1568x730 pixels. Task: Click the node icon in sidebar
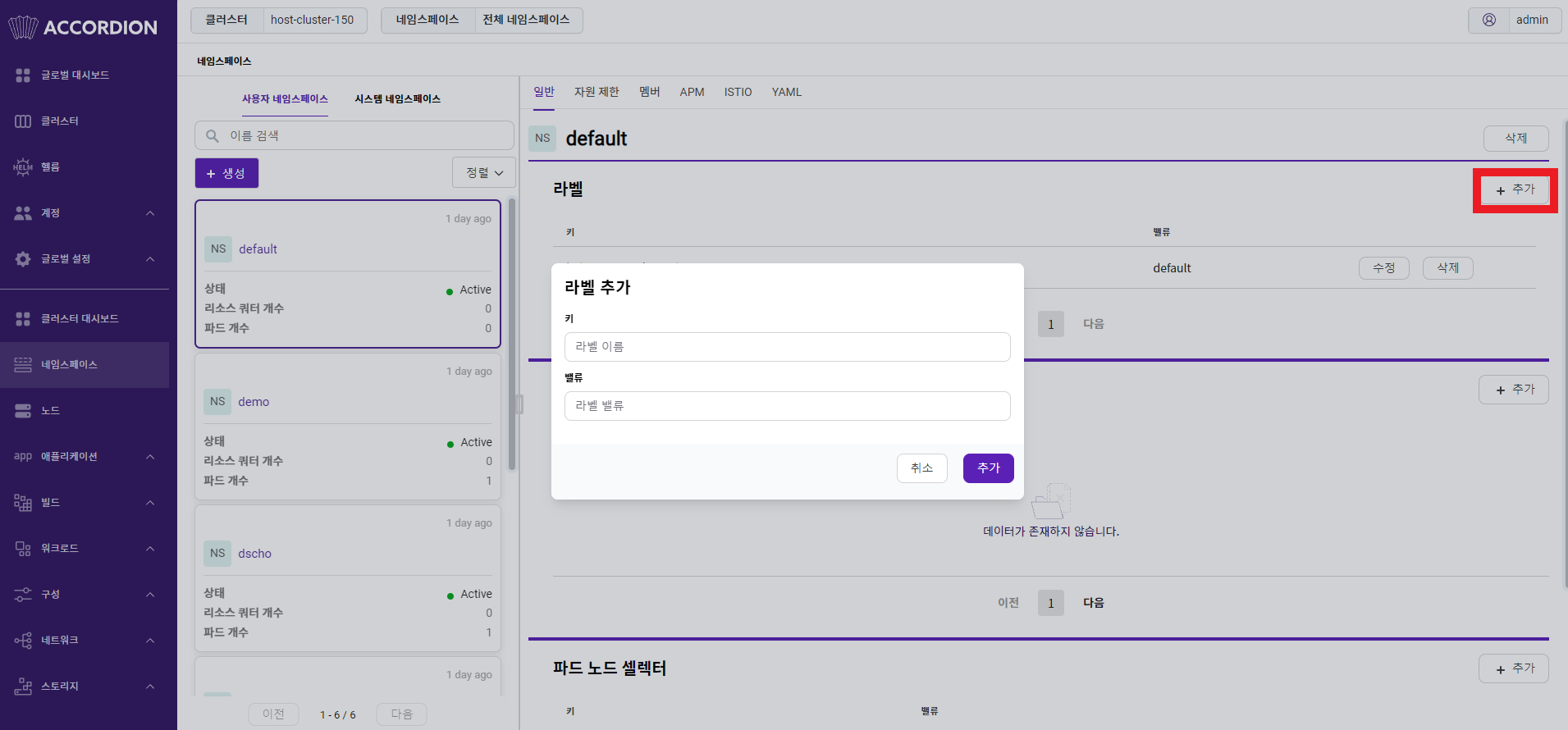(23, 411)
